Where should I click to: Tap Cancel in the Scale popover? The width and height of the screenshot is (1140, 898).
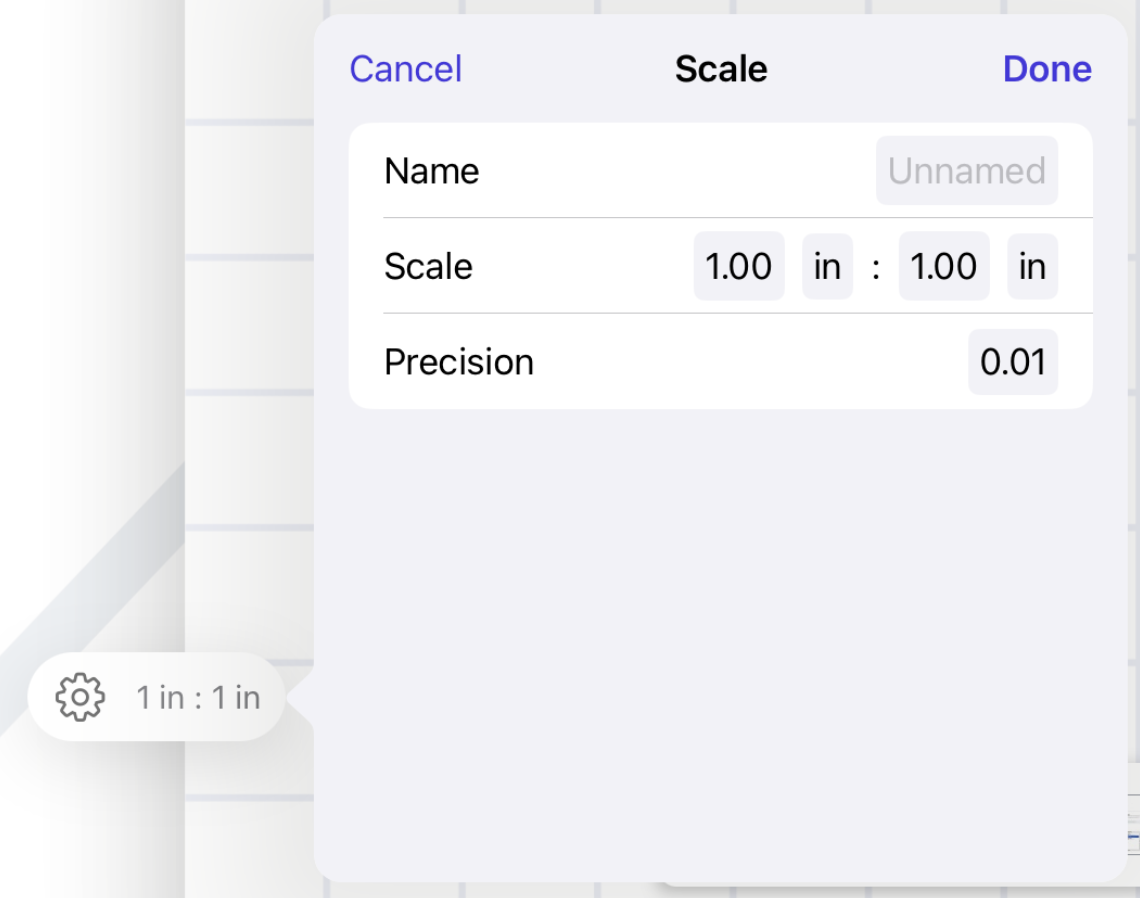point(405,69)
